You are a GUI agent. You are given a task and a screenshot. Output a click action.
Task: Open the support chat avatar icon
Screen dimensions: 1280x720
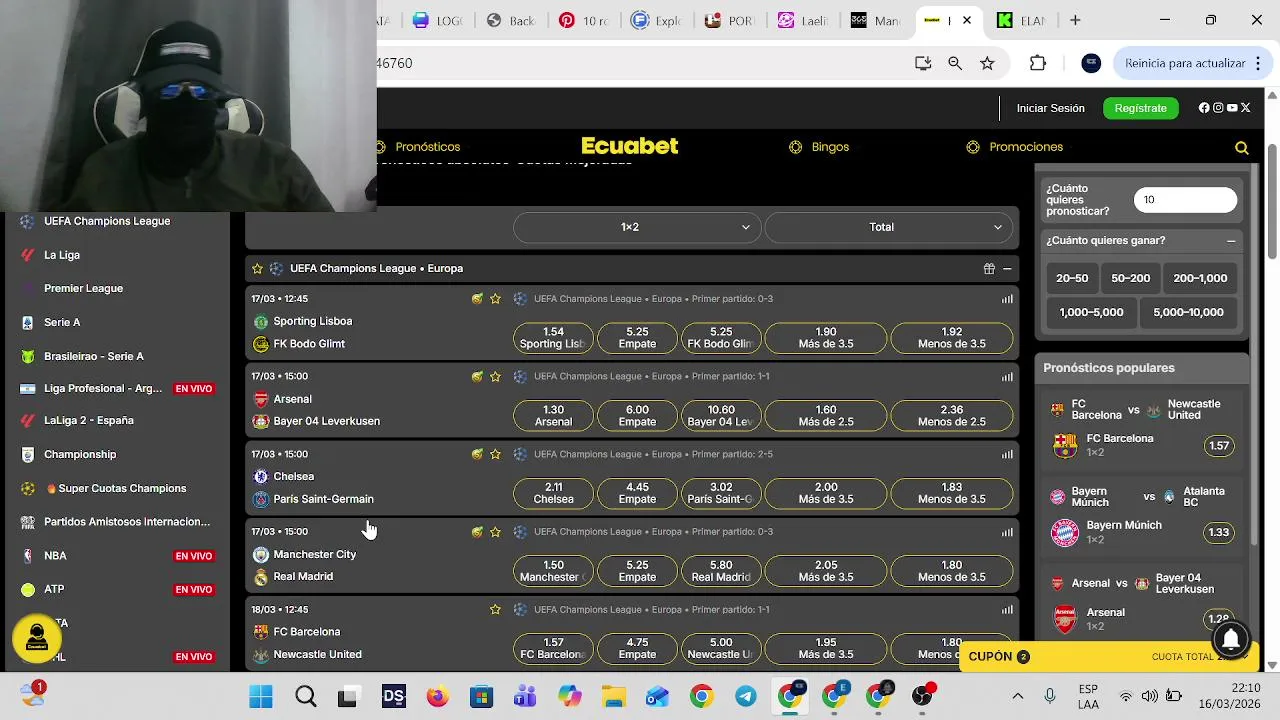[37, 637]
